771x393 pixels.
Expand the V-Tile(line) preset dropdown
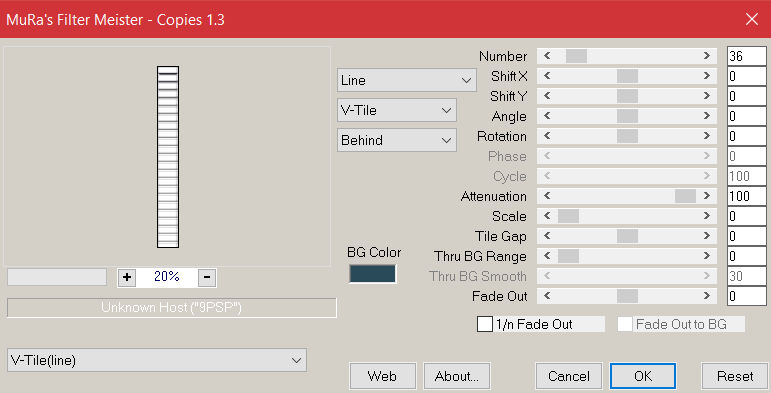[x=157, y=360]
